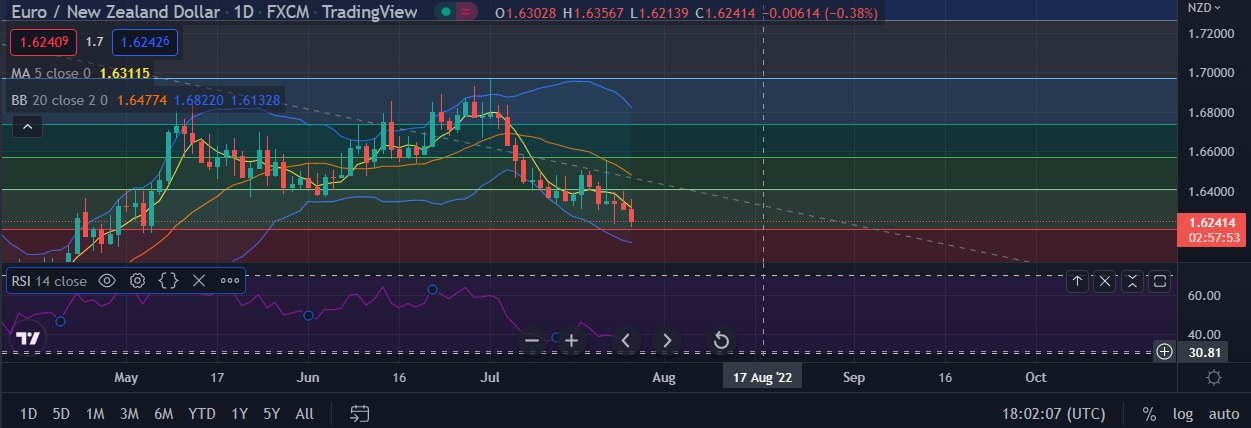Screen dimensions: 1251x428
Task: Zoom in the chart with plus button
Action: 571,341
